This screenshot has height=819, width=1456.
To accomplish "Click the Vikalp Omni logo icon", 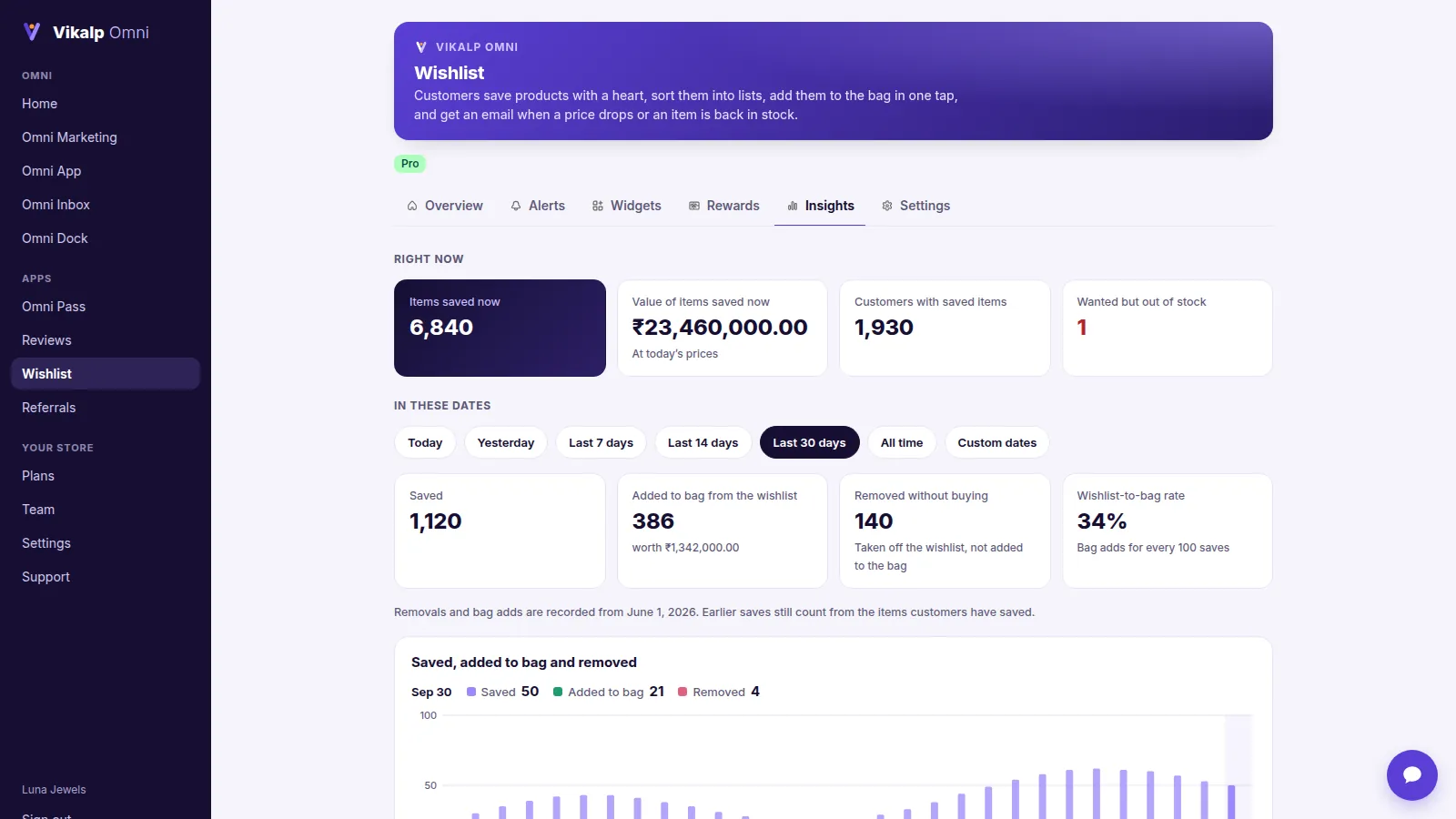I will point(32,32).
